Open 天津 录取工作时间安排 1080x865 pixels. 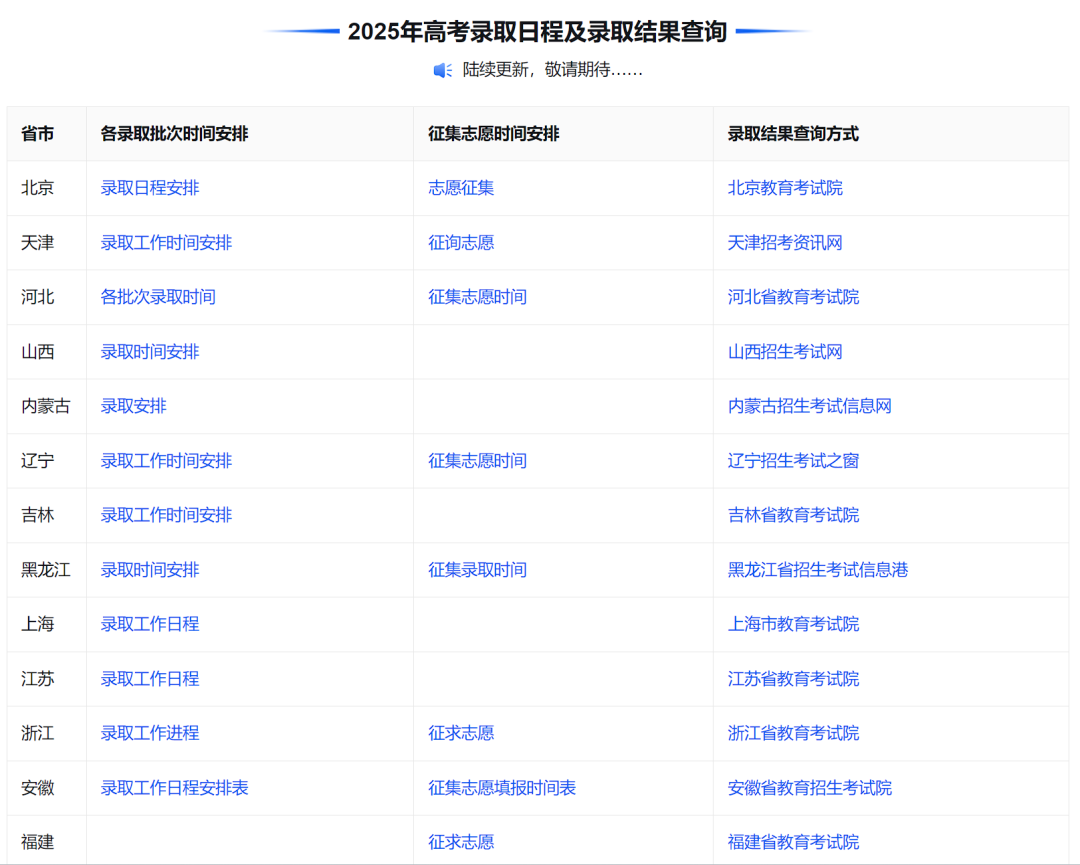tap(165, 242)
